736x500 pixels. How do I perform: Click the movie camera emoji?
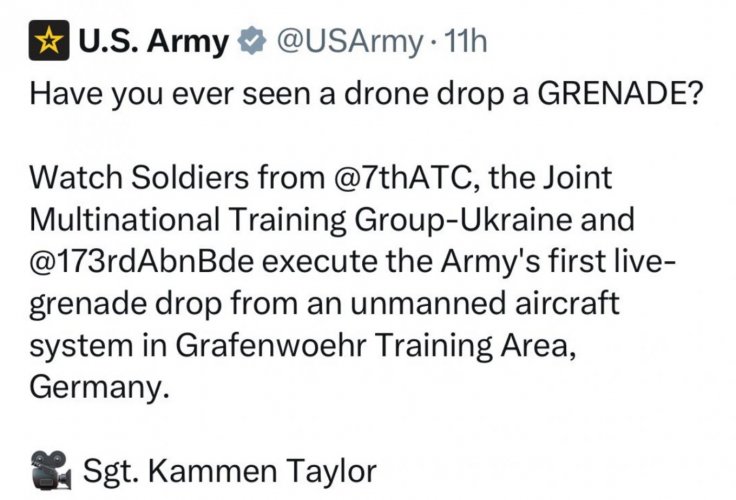click(49, 467)
